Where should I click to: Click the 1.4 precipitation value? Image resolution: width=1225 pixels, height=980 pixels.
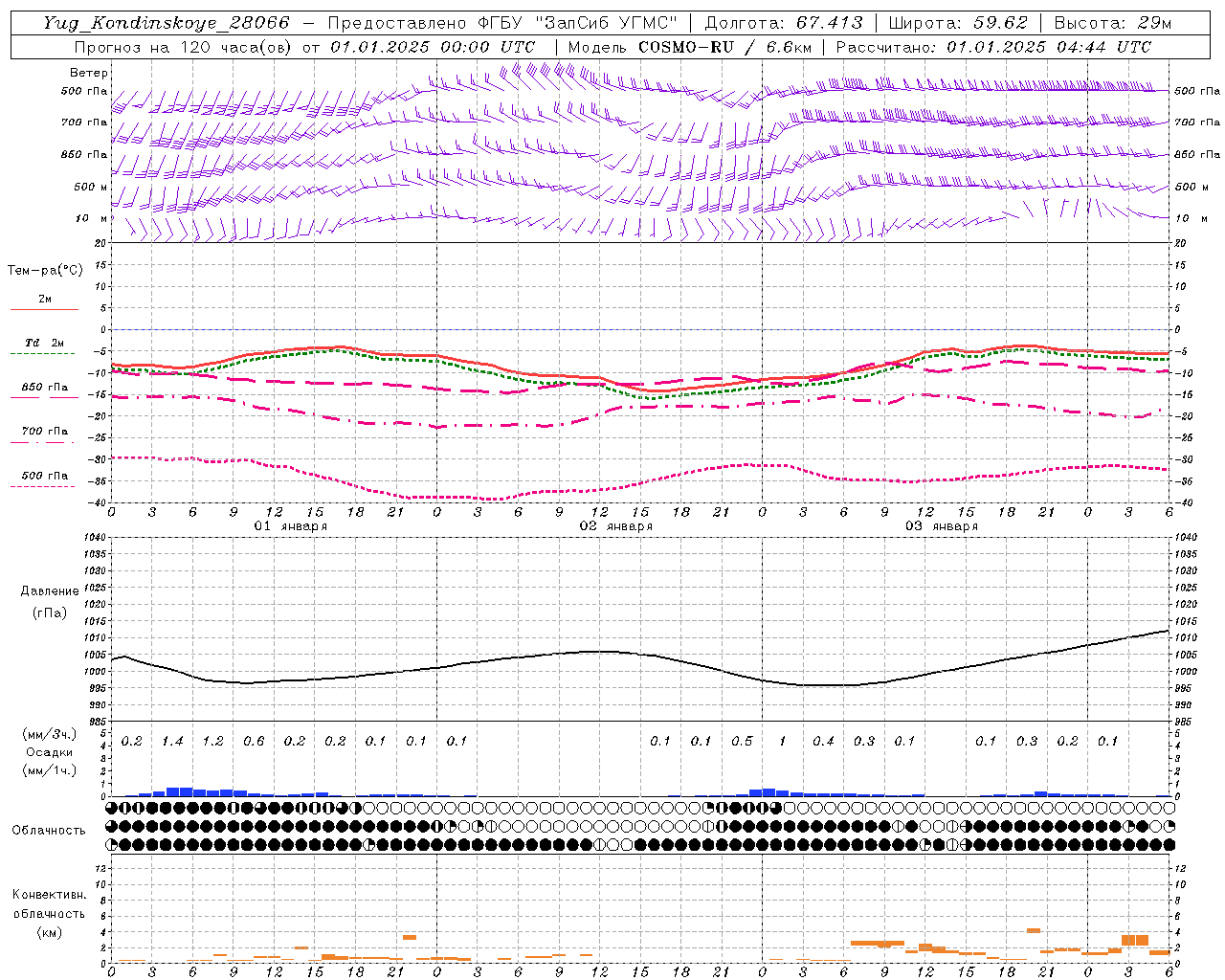172,742
